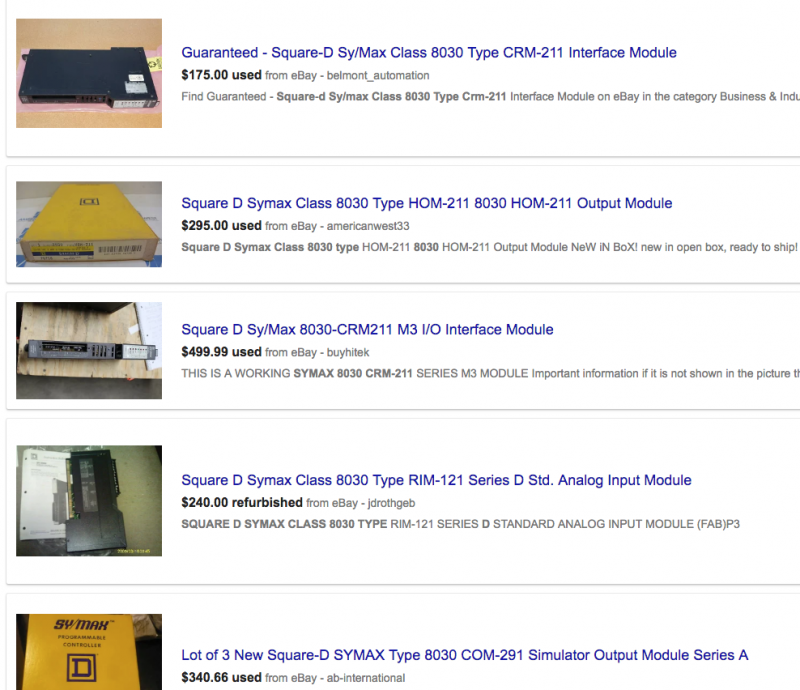Click the CRM211 module on plywood thumbnail

click(x=89, y=351)
